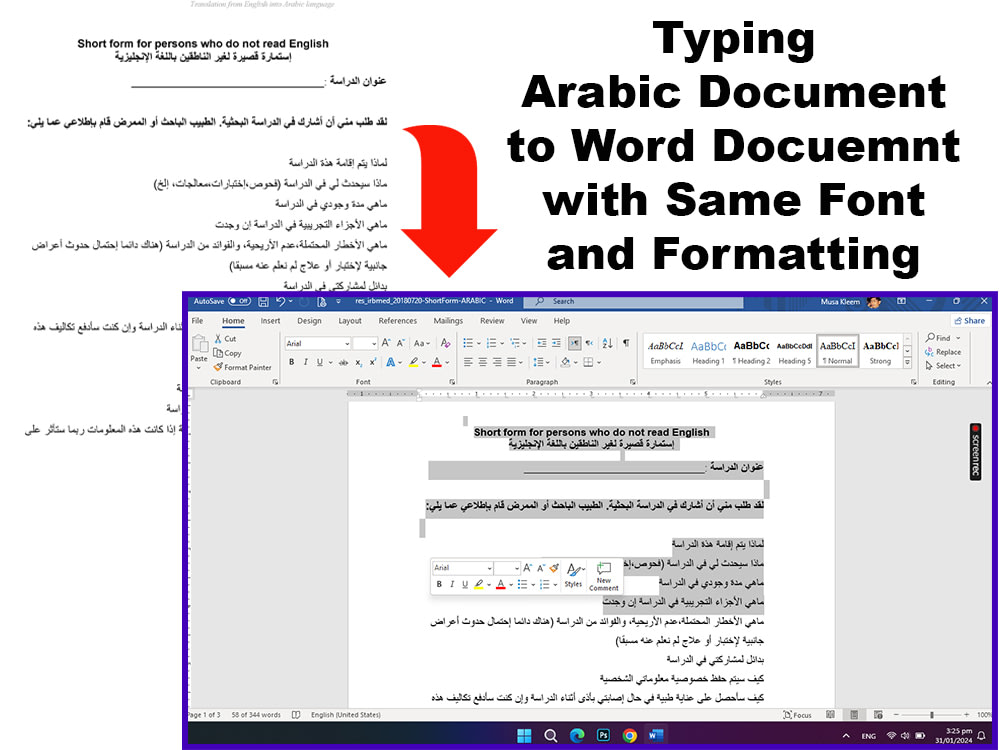Apply the Emphasis style

[665, 351]
